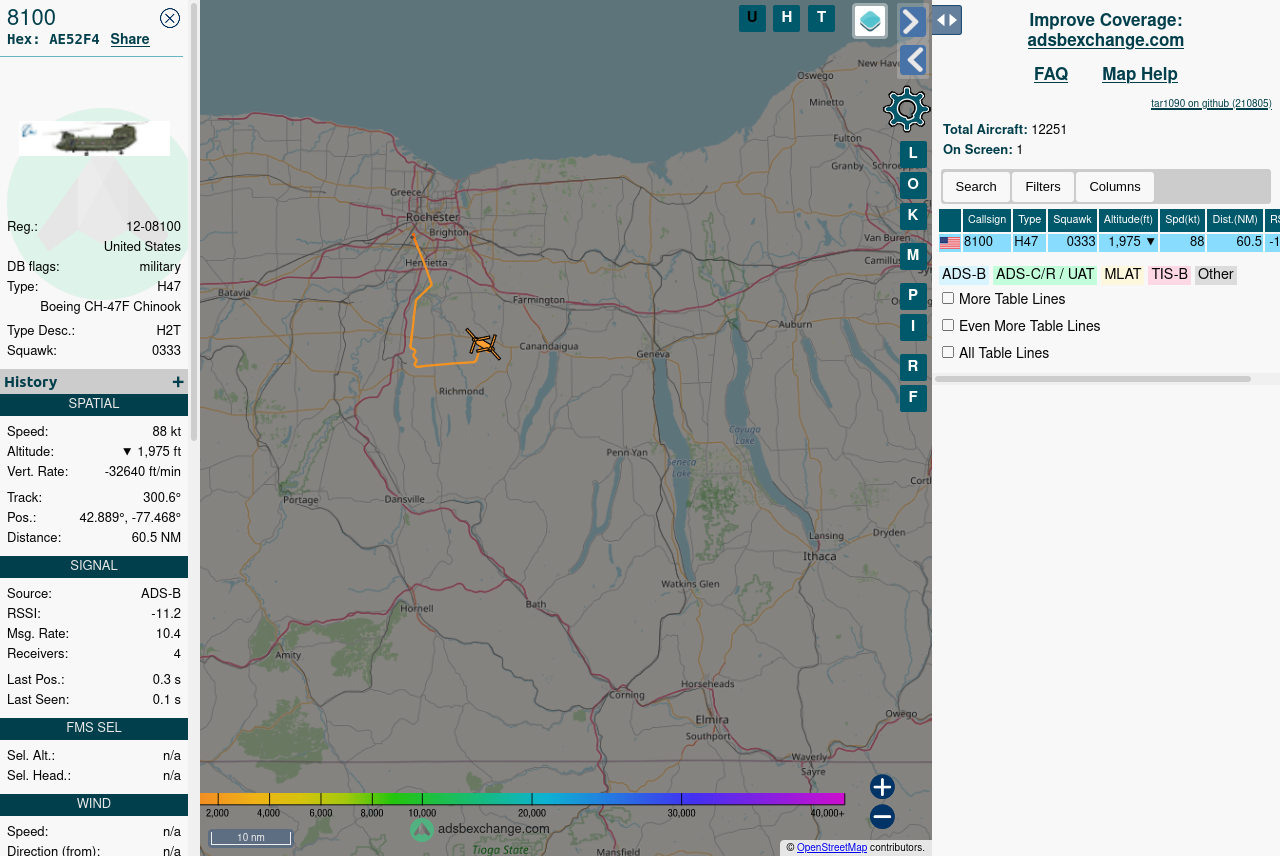This screenshot has width=1280, height=856.
Task: Sort table by Spd(kt) column
Action: [1183, 220]
